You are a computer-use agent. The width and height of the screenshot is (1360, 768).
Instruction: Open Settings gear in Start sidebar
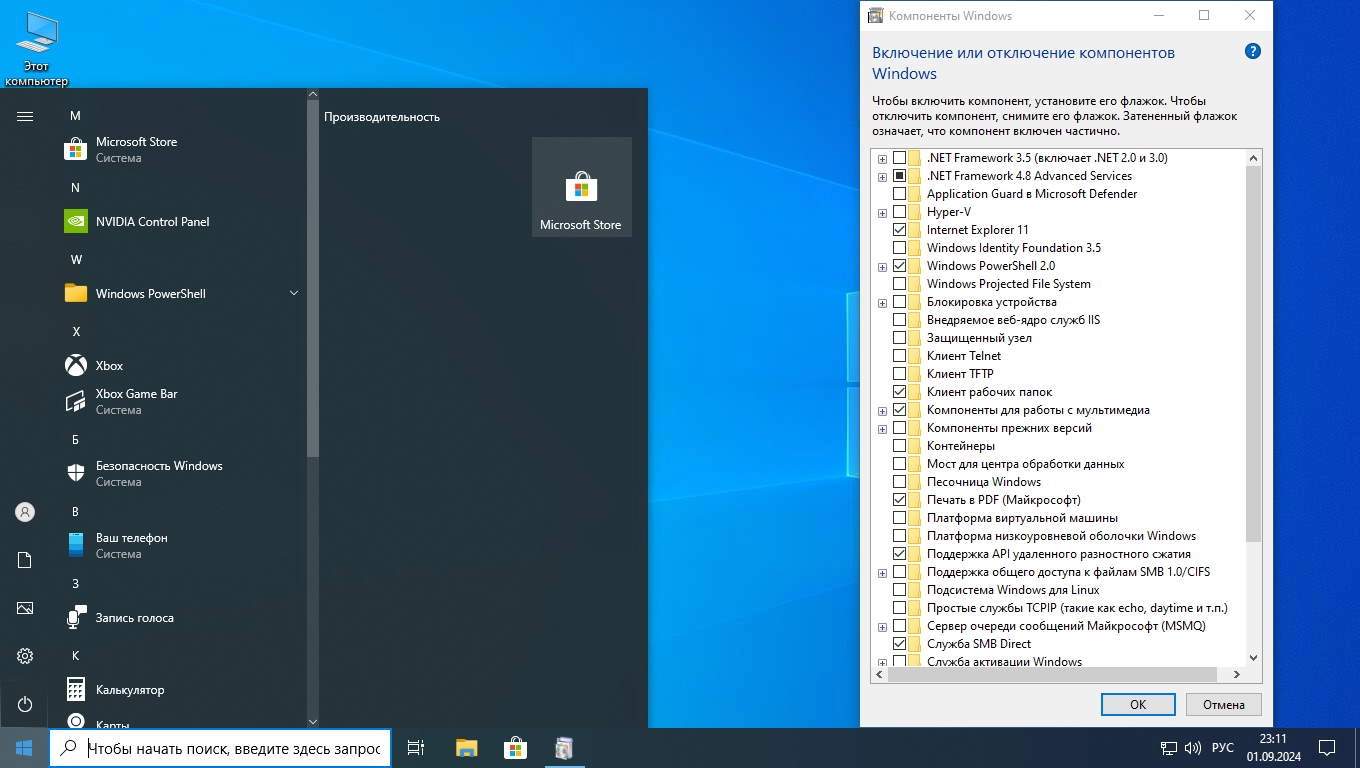tap(25, 656)
